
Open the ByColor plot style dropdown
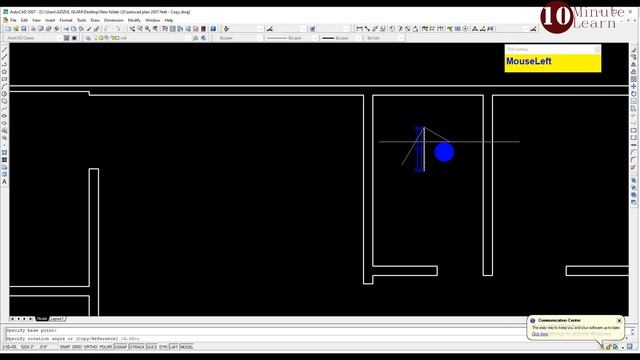pyautogui.click(x=384, y=38)
